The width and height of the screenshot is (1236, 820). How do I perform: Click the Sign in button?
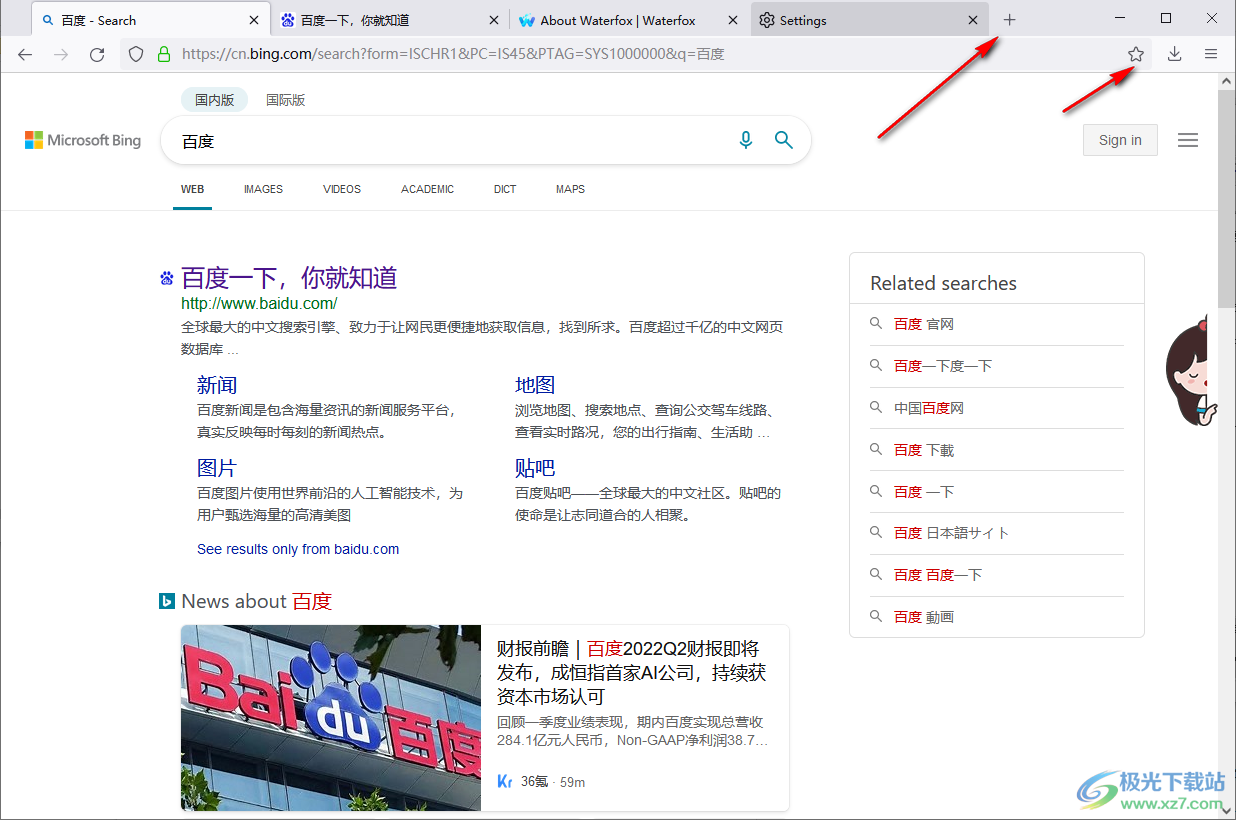(1120, 140)
